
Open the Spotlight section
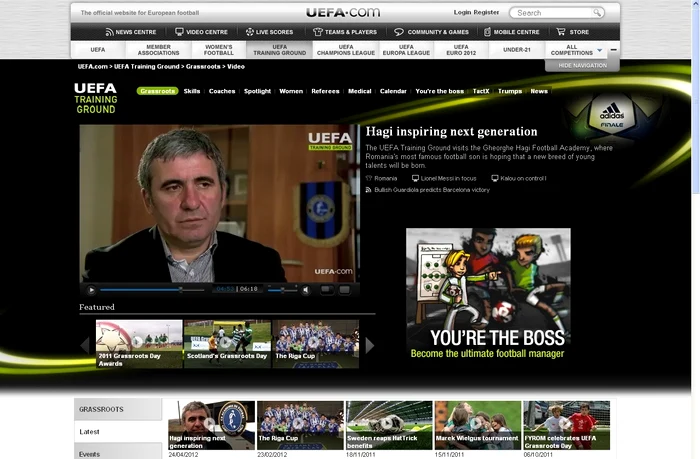point(257,91)
